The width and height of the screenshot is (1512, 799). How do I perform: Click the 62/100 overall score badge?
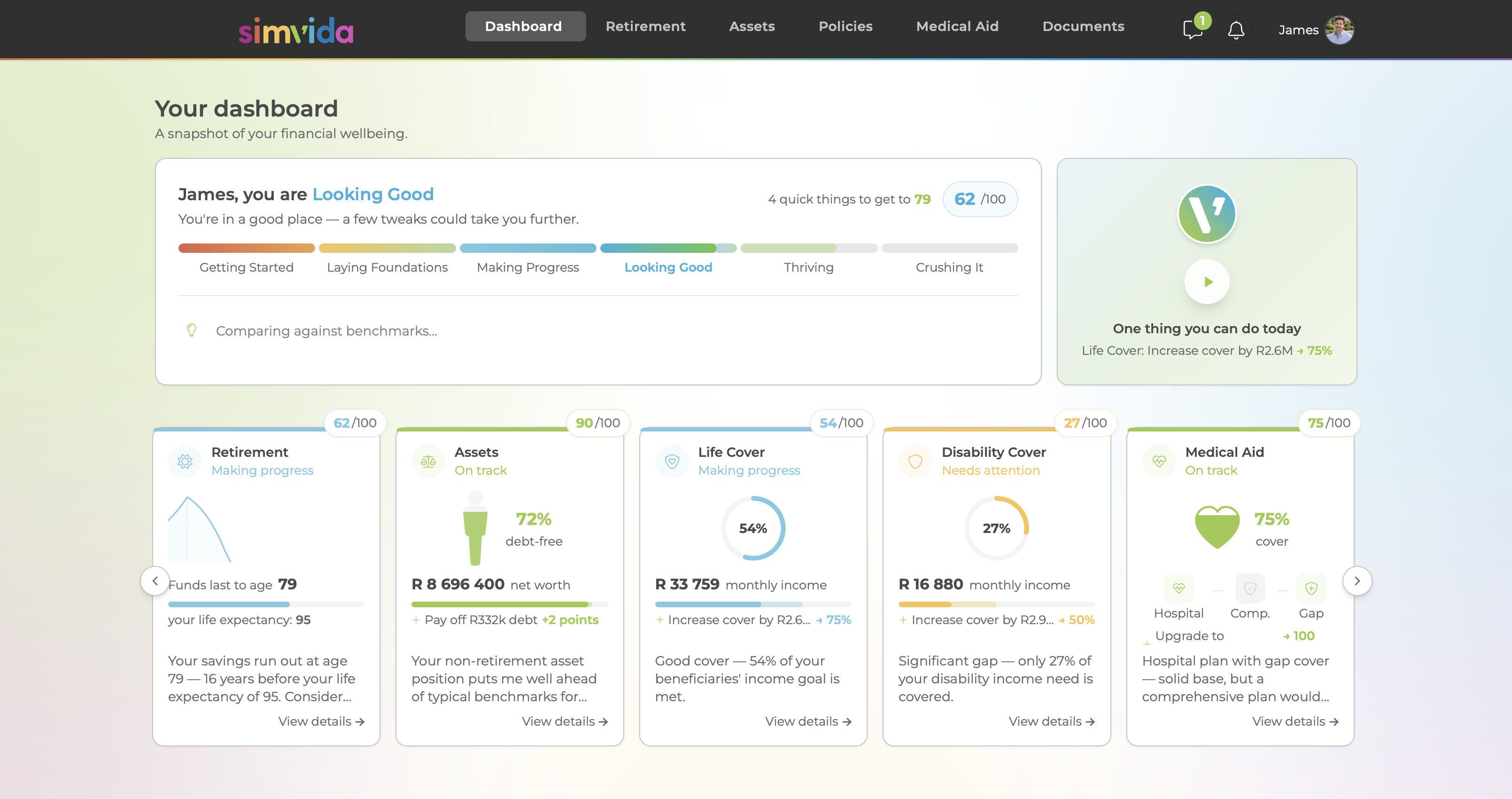[980, 199]
